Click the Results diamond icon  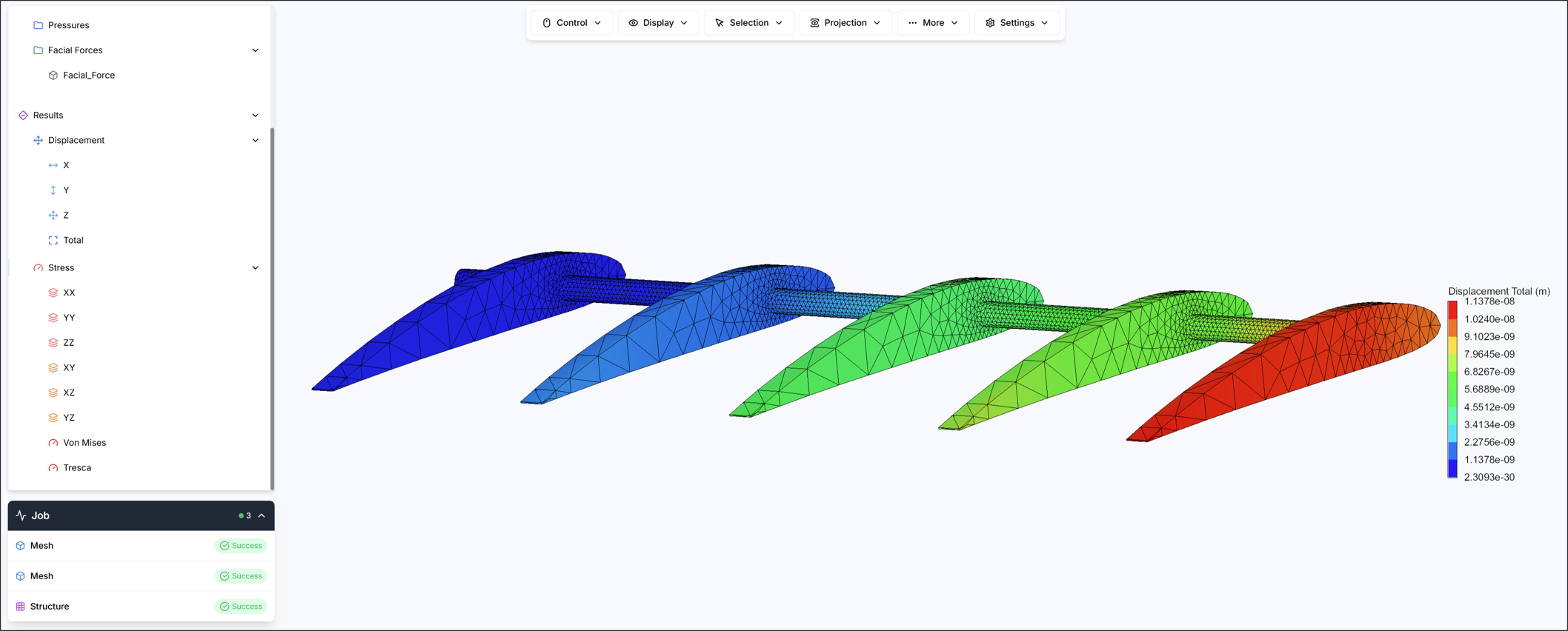click(23, 116)
